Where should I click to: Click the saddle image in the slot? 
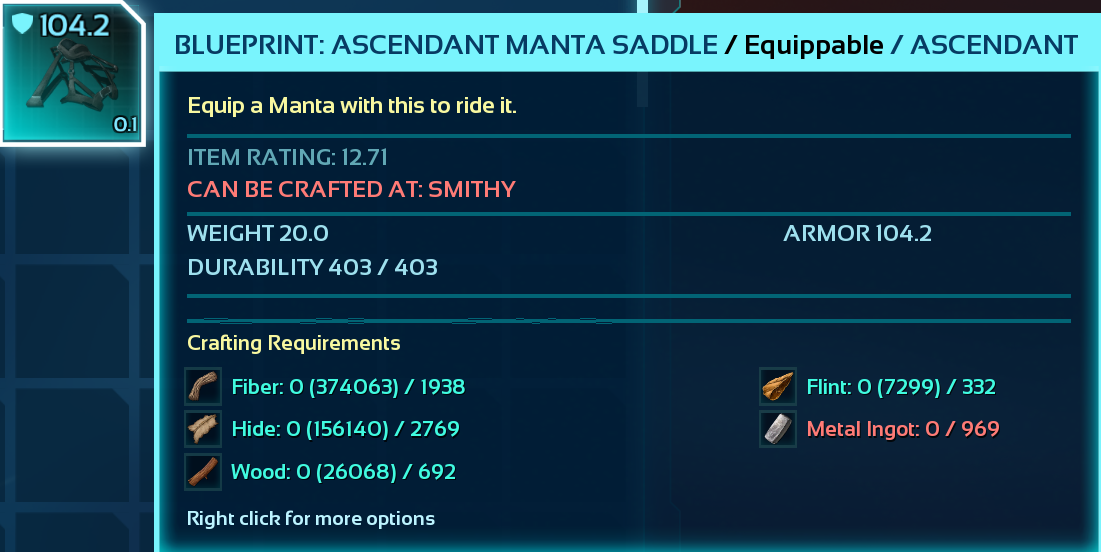tap(72, 76)
